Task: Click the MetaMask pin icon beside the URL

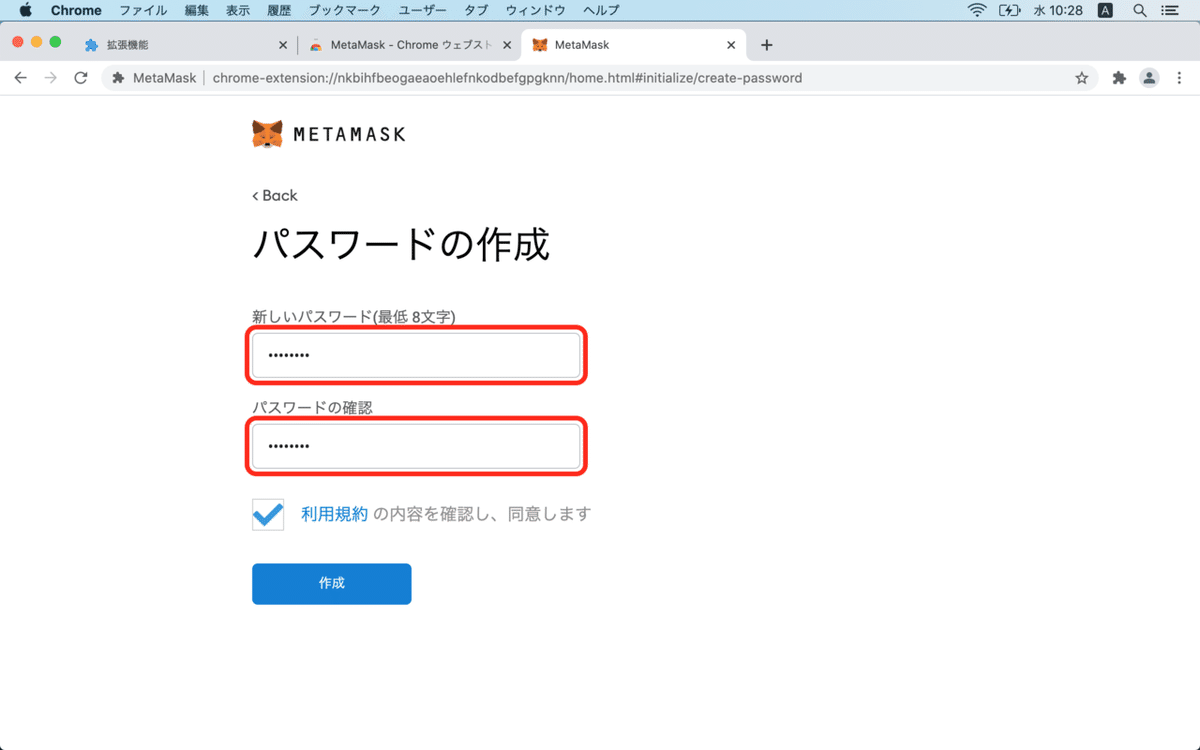Action: [x=119, y=77]
